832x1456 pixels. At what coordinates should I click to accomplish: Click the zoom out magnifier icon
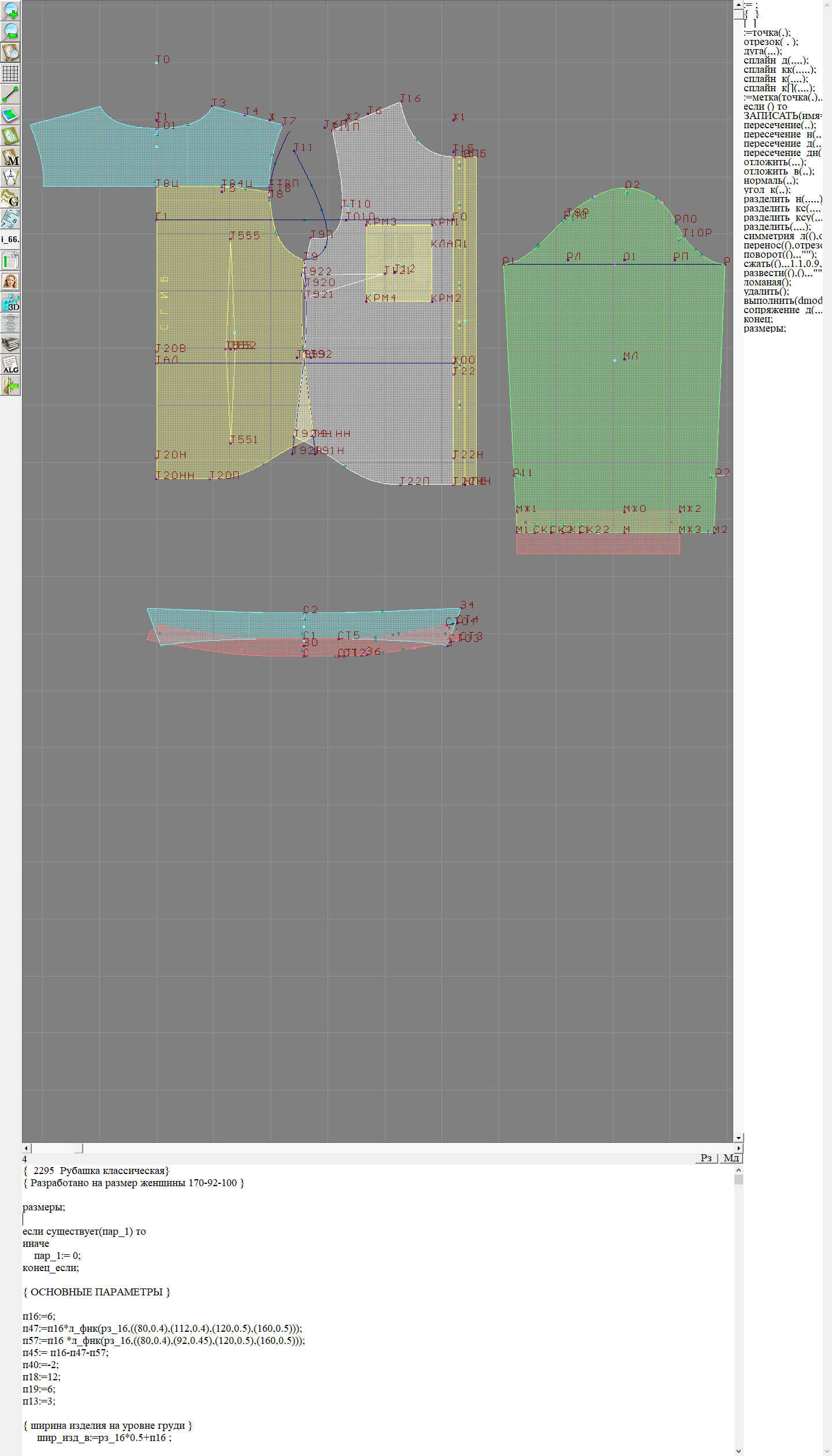click(x=10, y=31)
